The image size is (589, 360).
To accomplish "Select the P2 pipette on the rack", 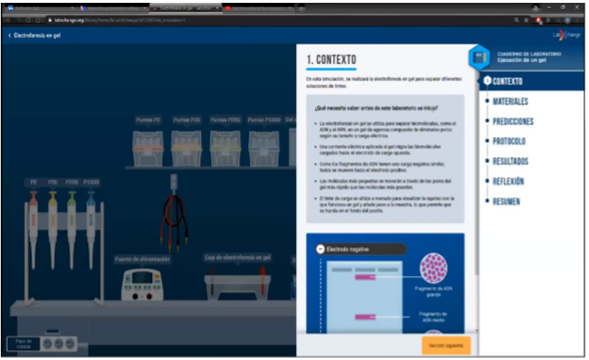I will click(x=33, y=228).
